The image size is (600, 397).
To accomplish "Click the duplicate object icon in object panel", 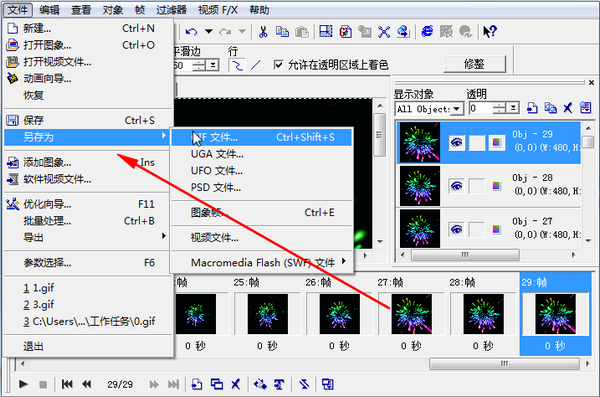I will pyautogui.click(x=550, y=108).
